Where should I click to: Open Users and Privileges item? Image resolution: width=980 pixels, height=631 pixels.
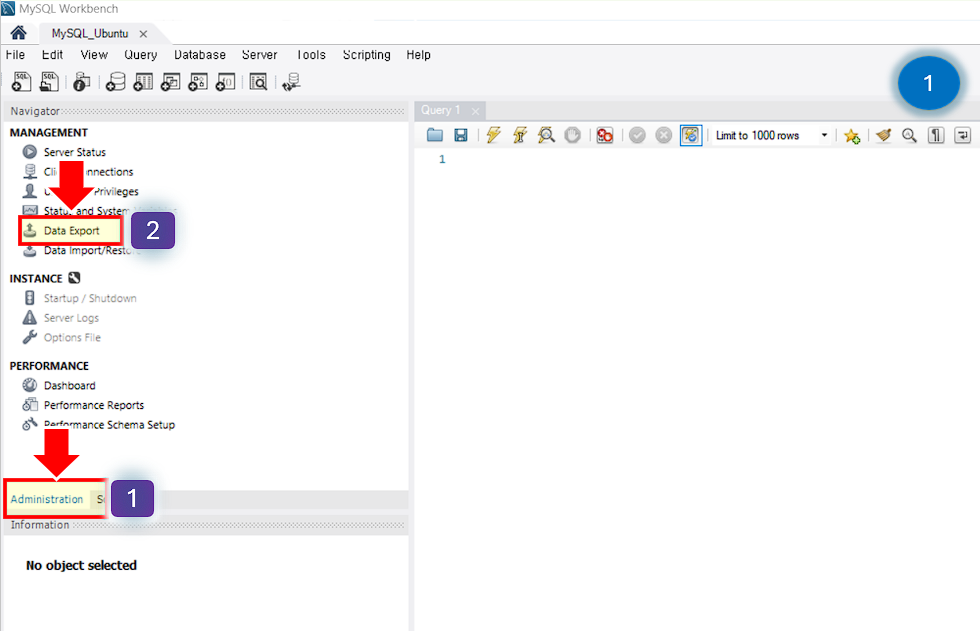91,191
